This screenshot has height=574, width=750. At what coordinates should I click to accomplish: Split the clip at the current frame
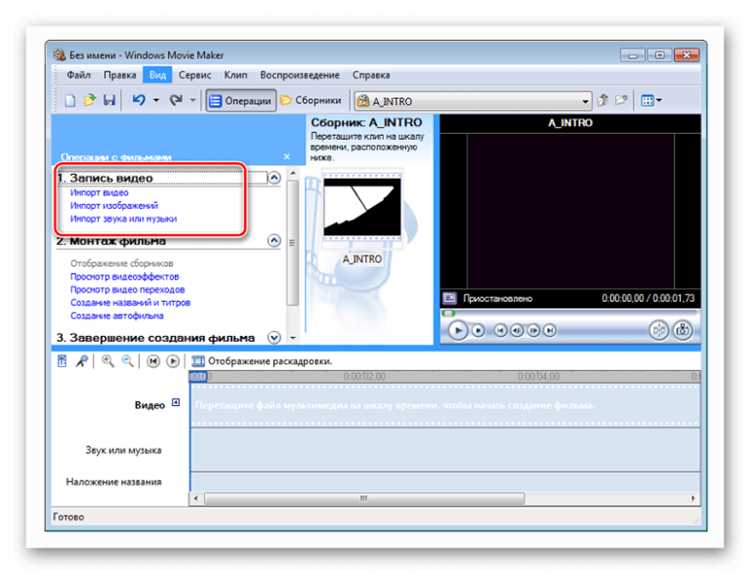click(x=658, y=330)
